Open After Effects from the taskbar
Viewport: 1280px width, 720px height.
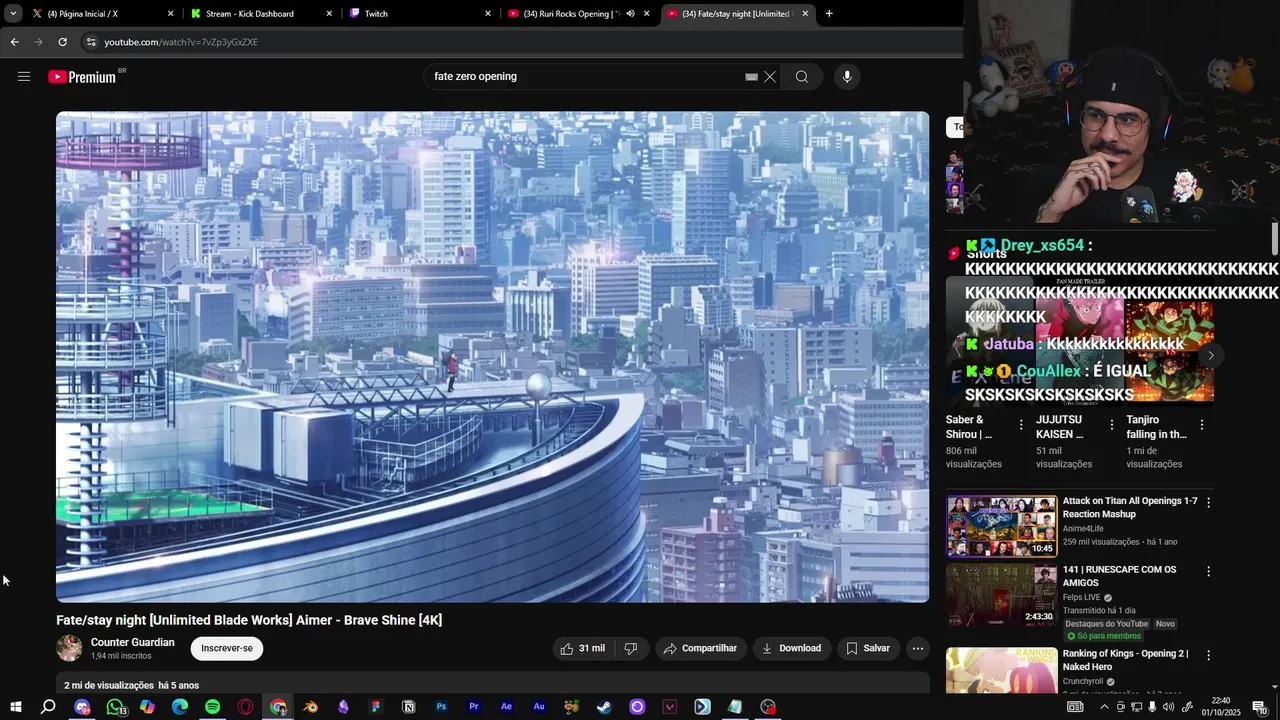pyautogui.click(x=506, y=707)
